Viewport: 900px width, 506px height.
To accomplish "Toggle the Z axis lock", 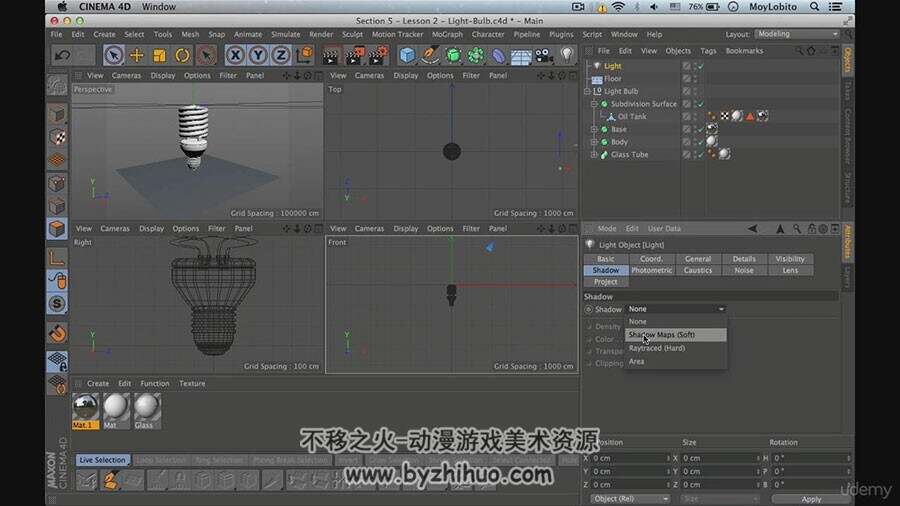I will (x=281, y=55).
